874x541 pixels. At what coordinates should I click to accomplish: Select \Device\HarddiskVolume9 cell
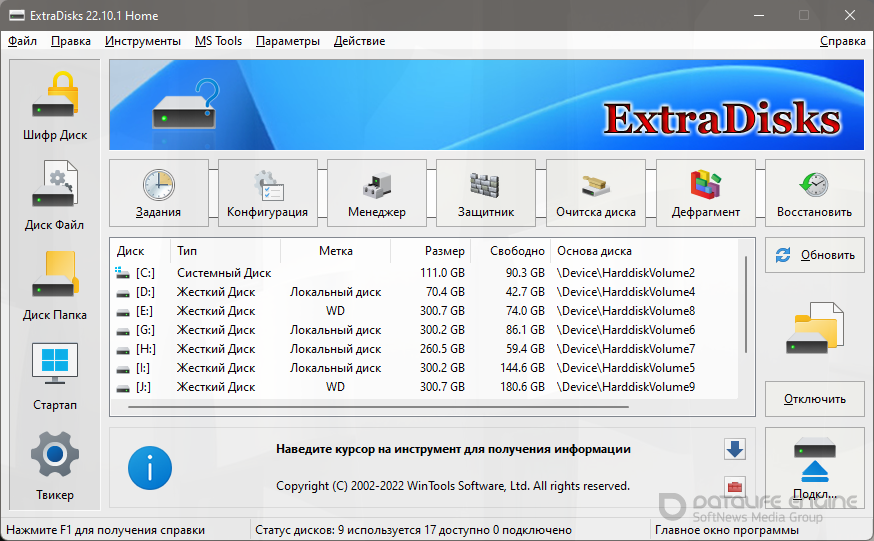(626, 387)
